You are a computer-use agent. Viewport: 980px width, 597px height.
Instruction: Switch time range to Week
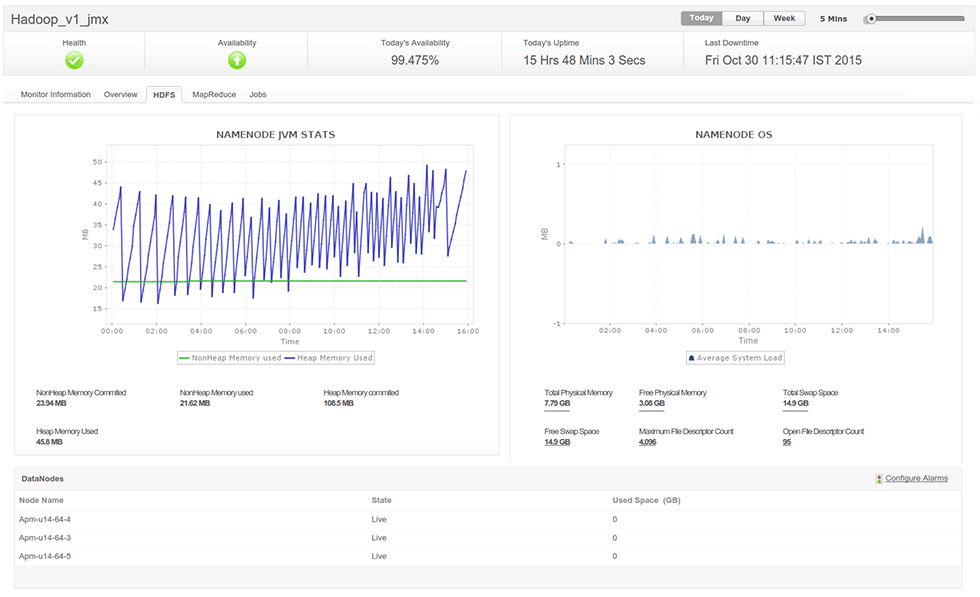click(783, 18)
